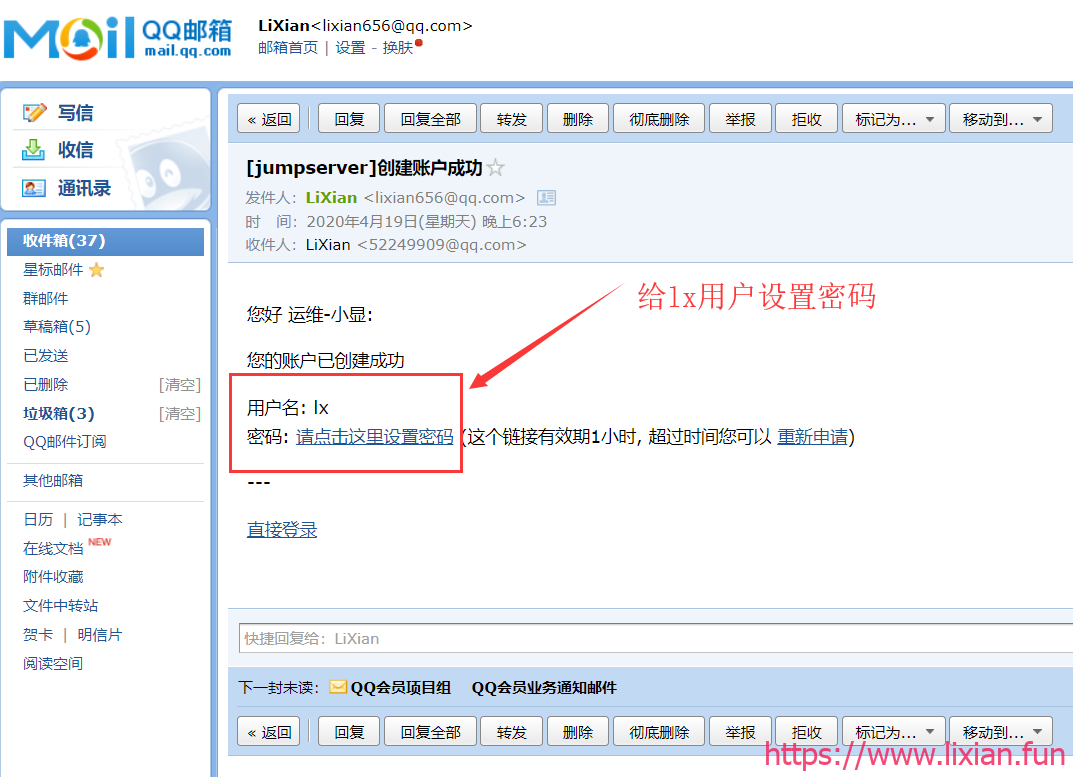
Task: Expand the top 标记为 dropdown
Action: click(x=894, y=118)
